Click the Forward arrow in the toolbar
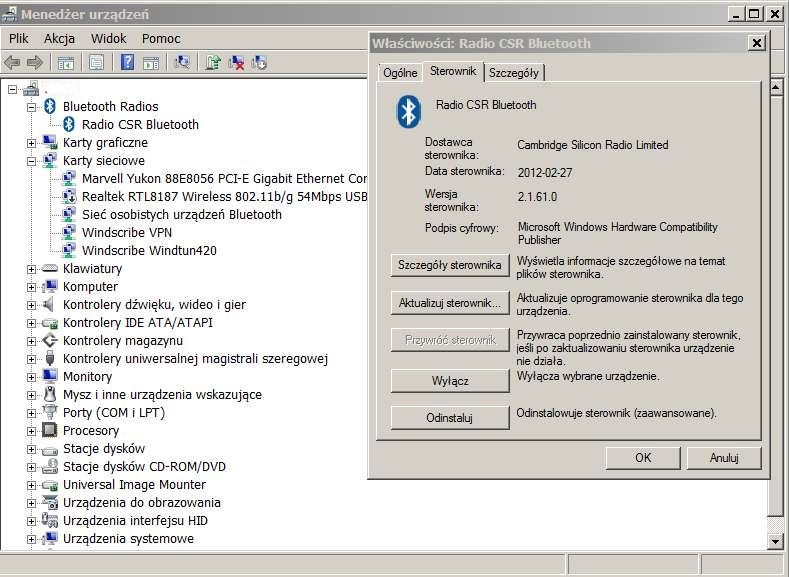This screenshot has height=577, width=789. pyautogui.click(x=34, y=63)
